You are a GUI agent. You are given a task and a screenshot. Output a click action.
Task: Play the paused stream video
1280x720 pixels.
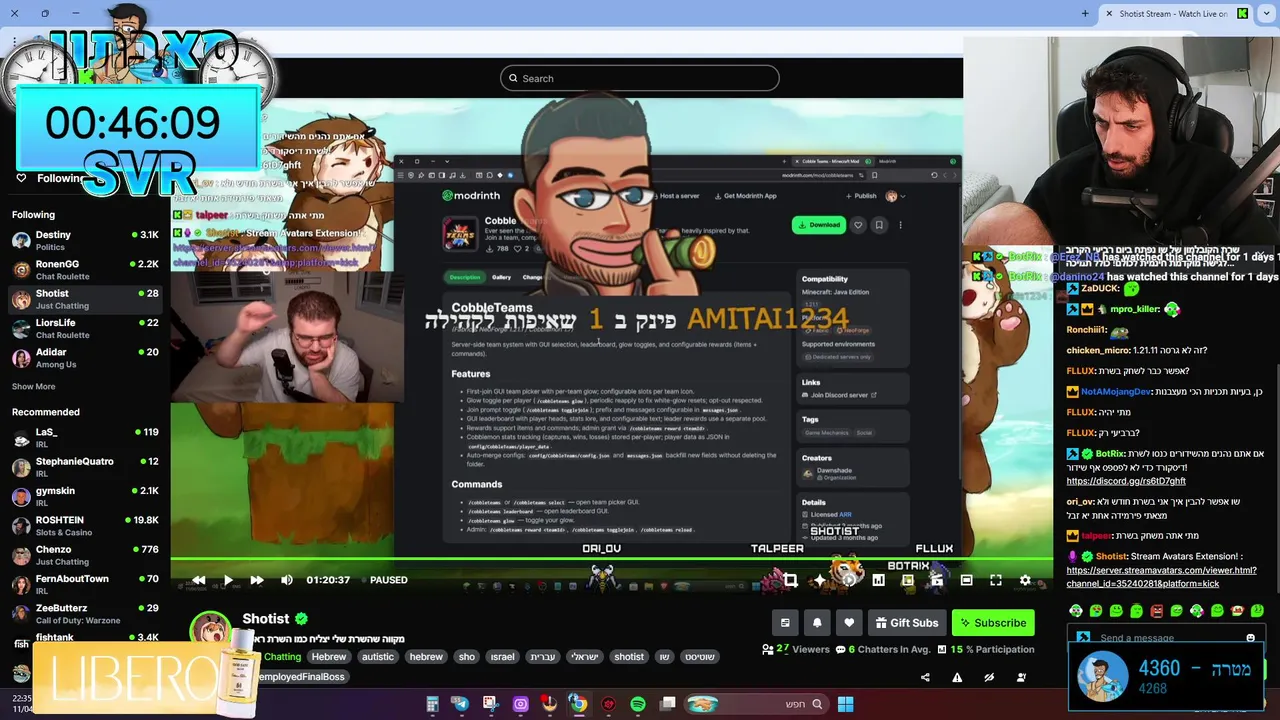point(228,580)
